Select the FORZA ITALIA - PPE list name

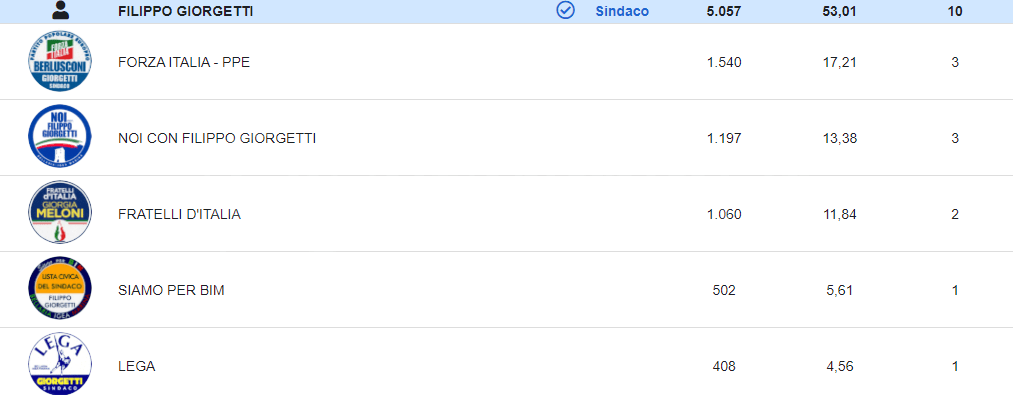click(184, 63)
